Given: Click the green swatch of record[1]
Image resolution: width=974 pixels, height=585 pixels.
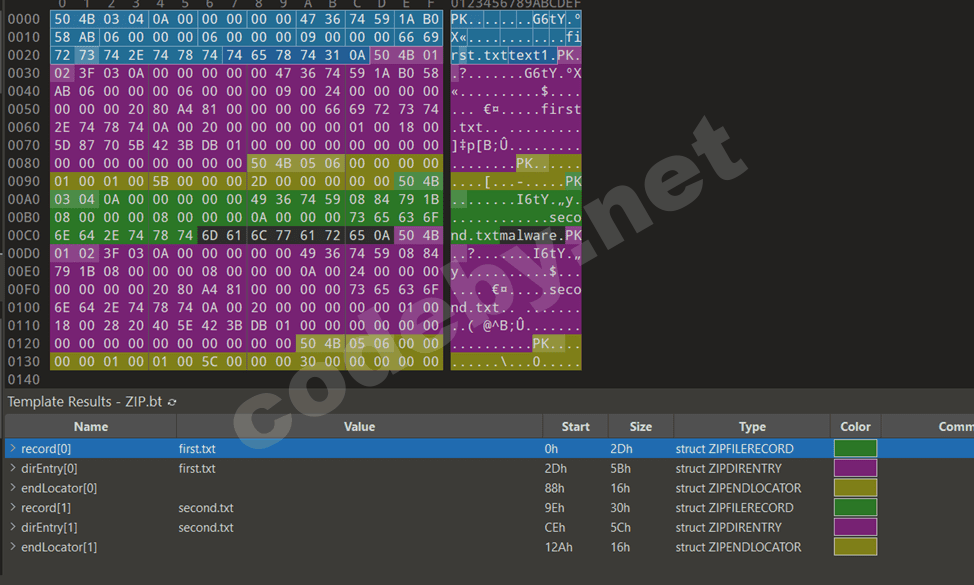Looking at the screenshot, I should pos(855,507).
